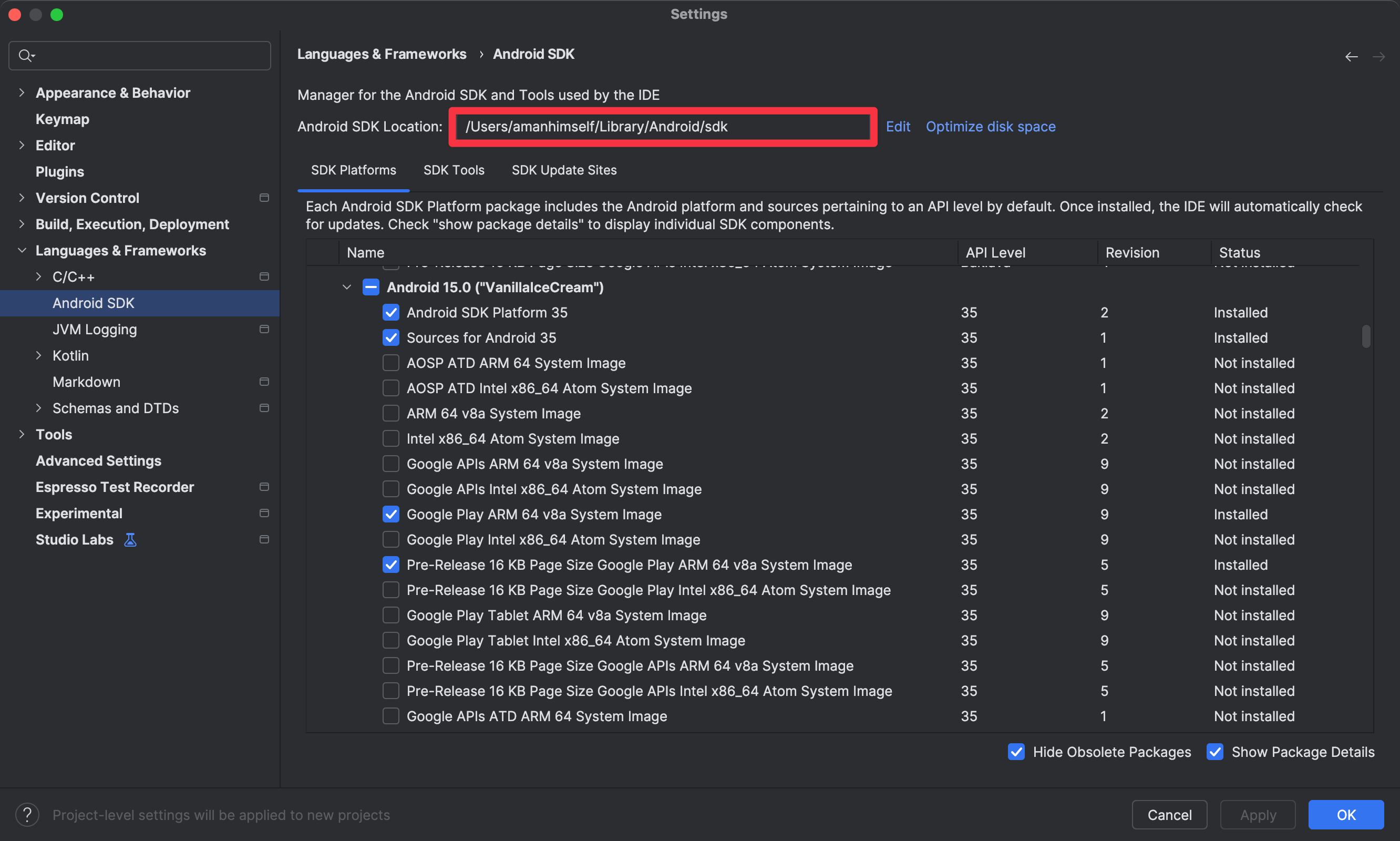Expand the Kotlin section in the sidebar
The width and height of the screenshot is (1400, 841).
(x=38, y=355)
